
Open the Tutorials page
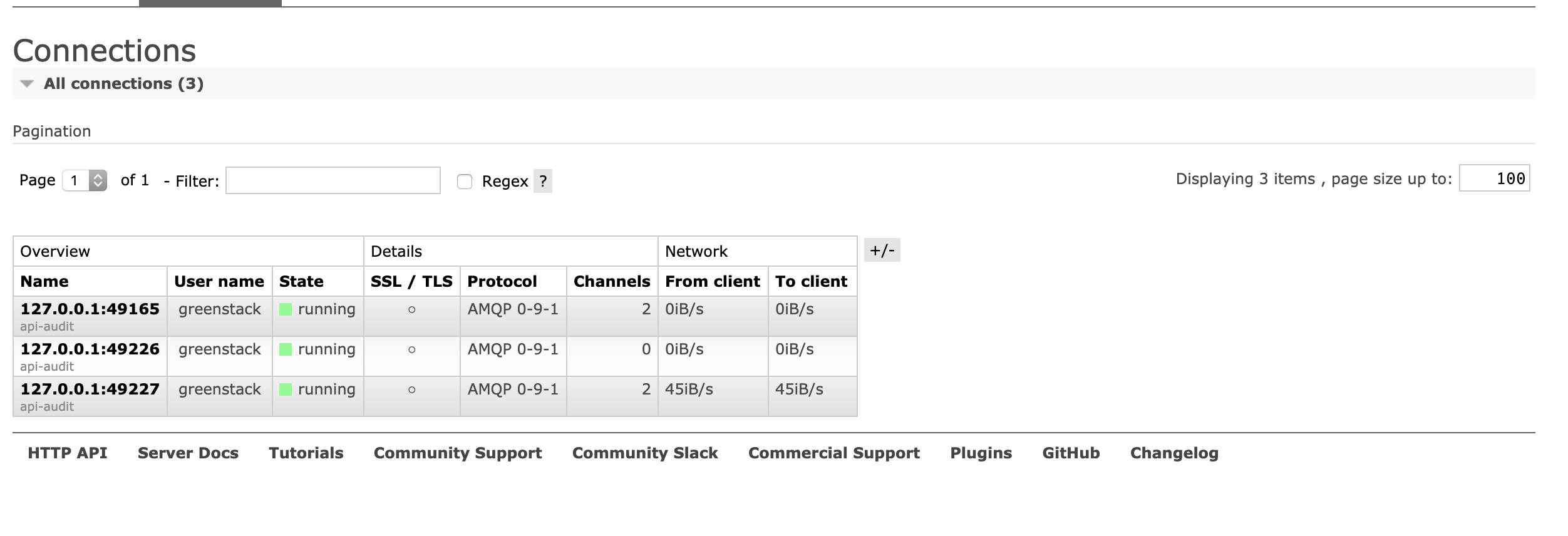[x=305, y=453]
